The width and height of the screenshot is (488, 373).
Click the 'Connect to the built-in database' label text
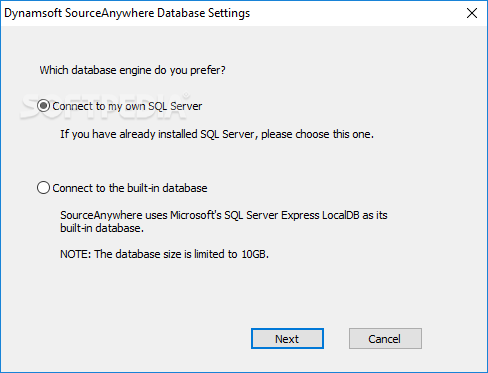point(130,188)
